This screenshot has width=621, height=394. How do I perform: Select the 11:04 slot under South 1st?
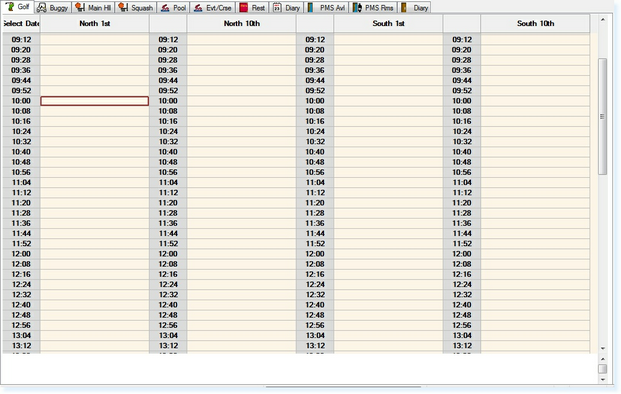point(388,183)
